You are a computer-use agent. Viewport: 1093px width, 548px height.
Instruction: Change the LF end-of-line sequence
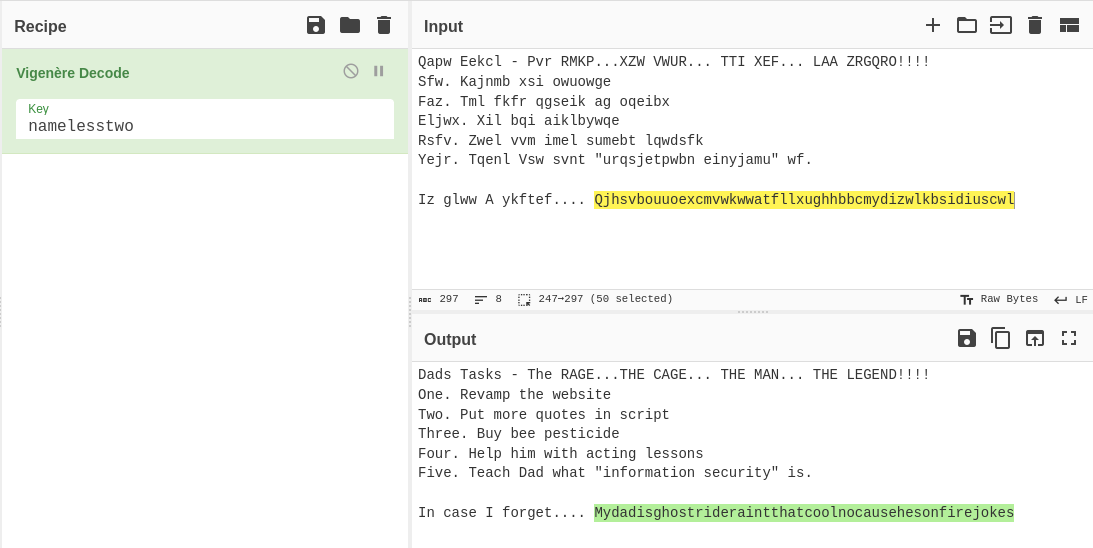[1071, 299]
